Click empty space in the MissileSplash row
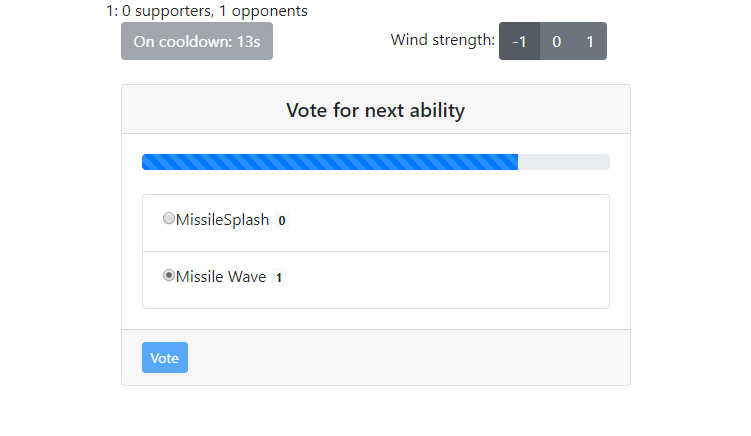751x436 pixels. [450, 222]
